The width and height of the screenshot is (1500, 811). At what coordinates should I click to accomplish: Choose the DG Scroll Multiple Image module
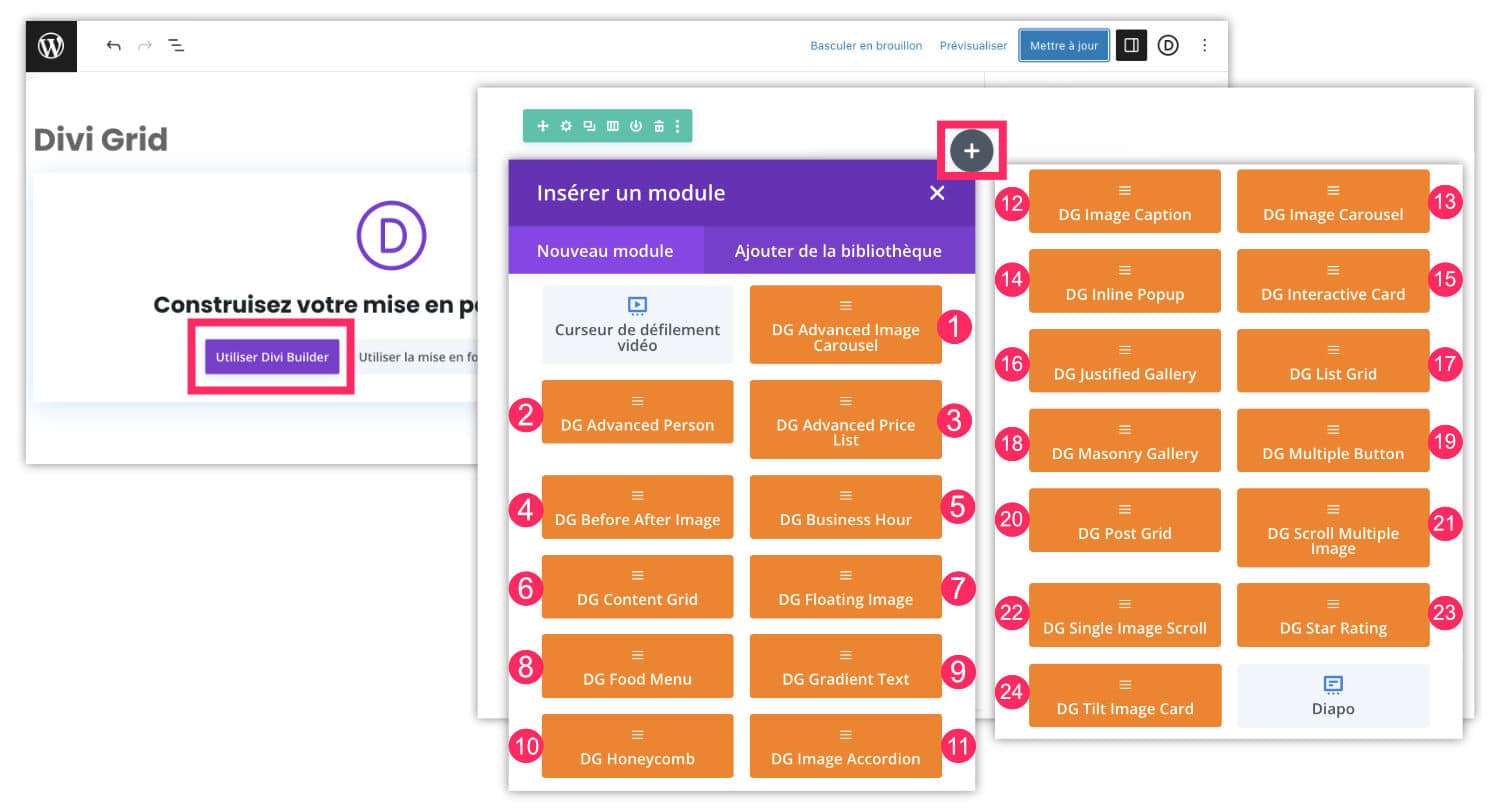click(1333, 528)
